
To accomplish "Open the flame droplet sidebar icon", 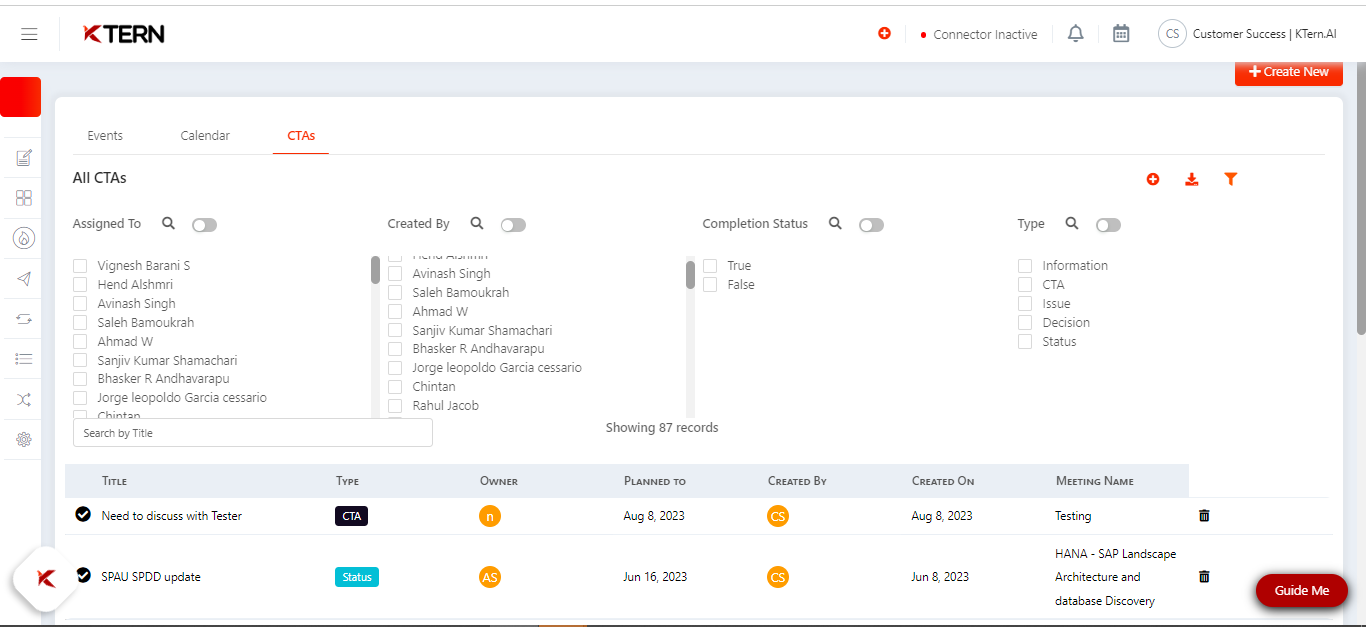I will coord(24,238).
